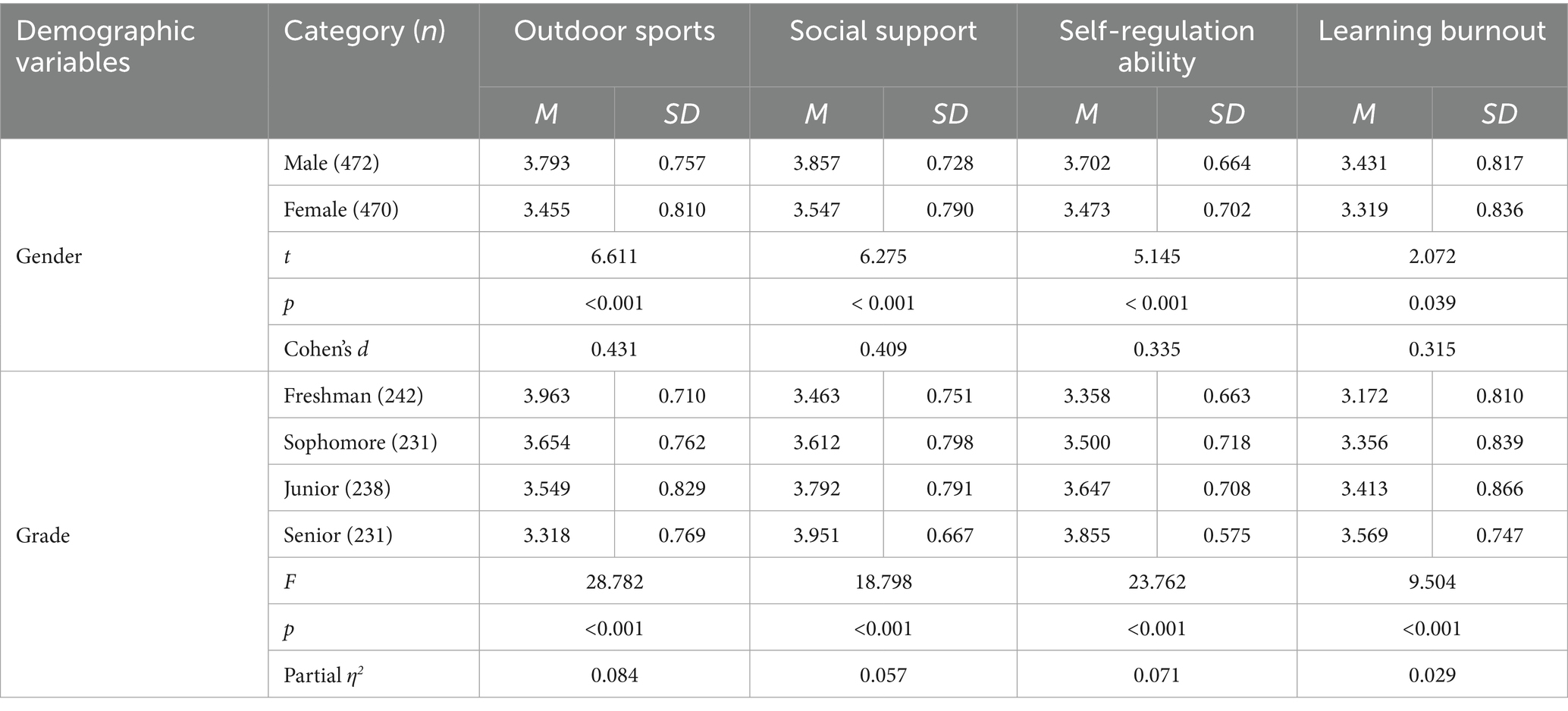Screen dimensions: 1568x711
Task: Click the F value 28.782
Action: click(x=614, y=581)
